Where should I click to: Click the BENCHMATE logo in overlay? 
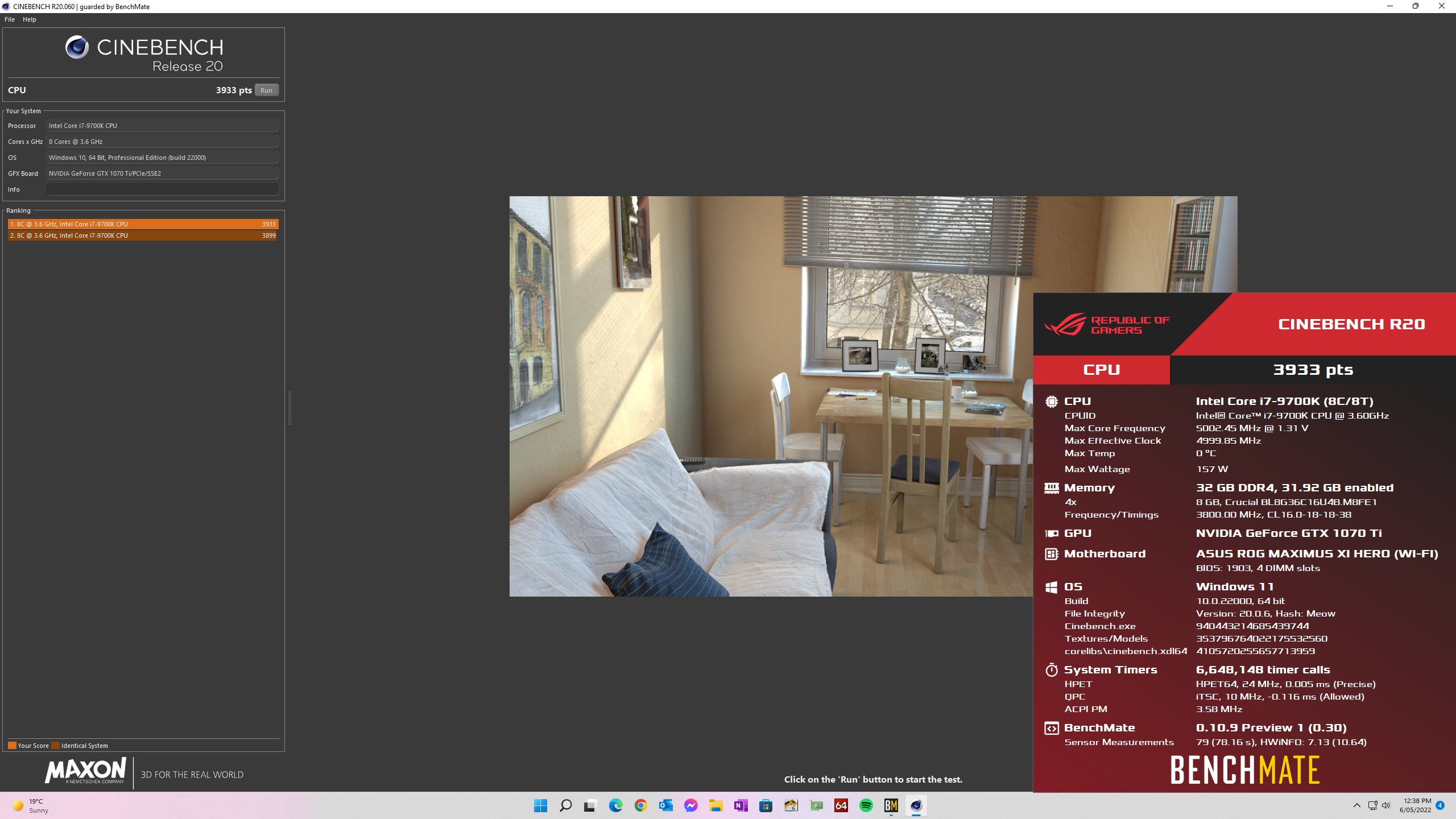(1245, 770)
